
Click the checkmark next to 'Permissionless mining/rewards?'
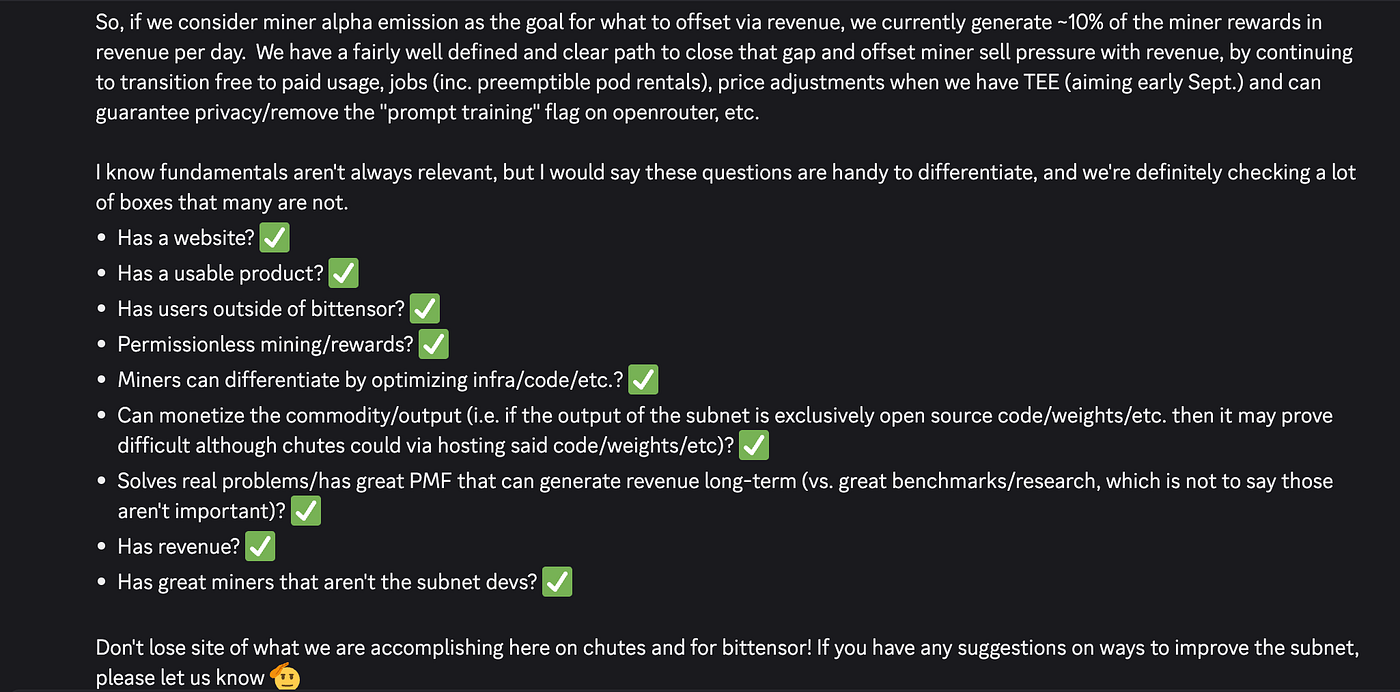[x=433, y=344]
